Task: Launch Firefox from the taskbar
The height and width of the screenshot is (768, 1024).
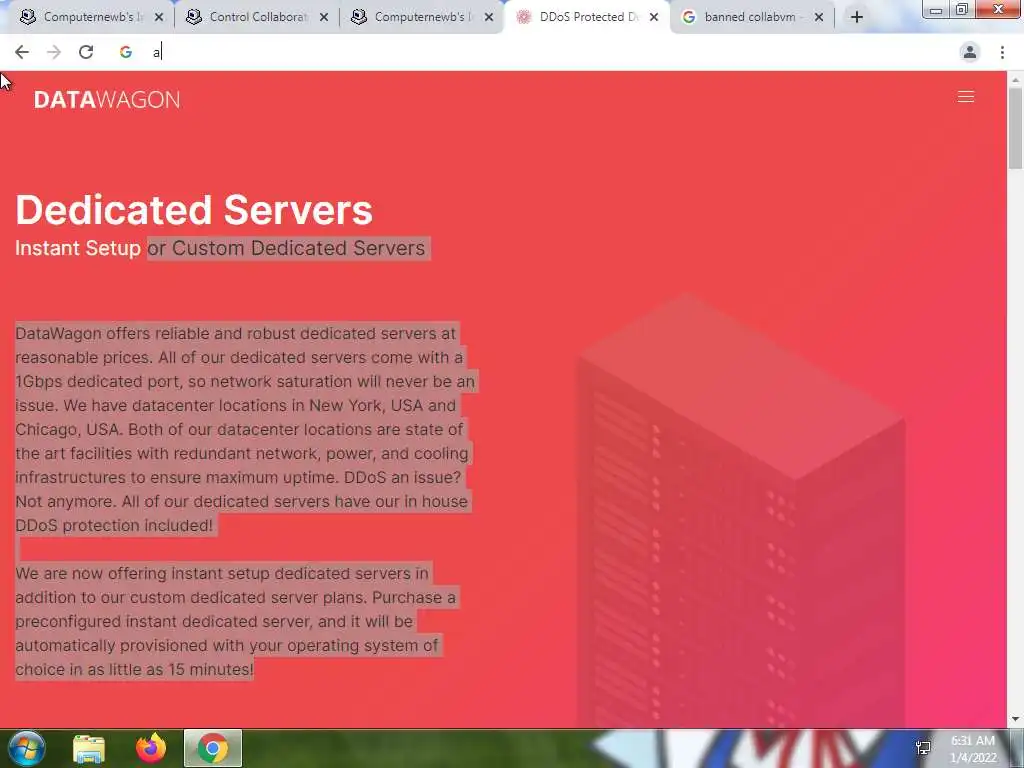Action: coord(151,748)
